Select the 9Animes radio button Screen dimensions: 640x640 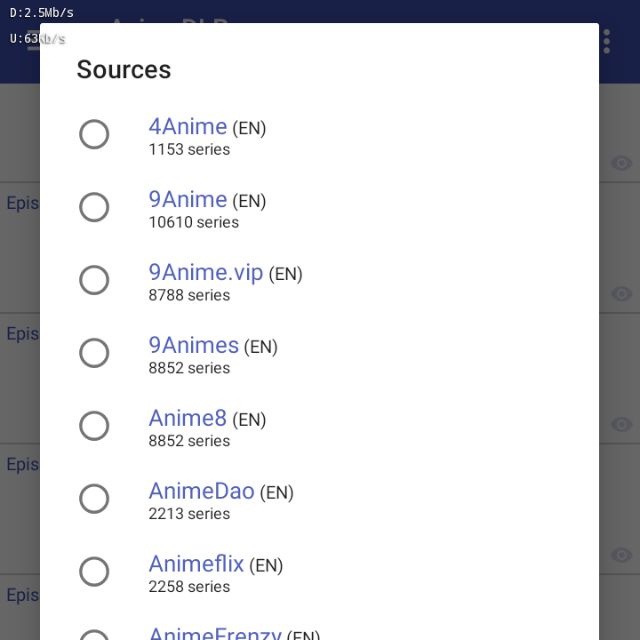[x=94, y=353]
